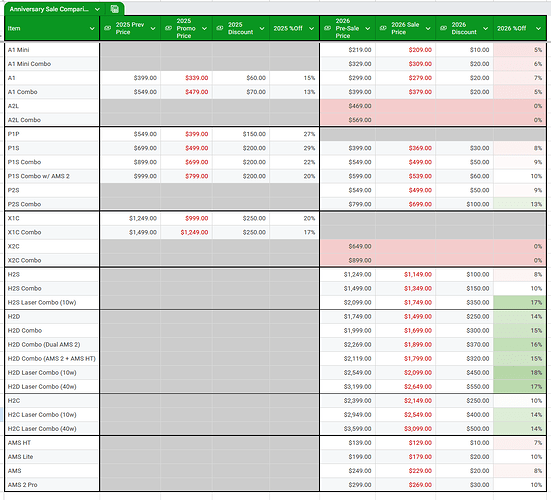Viewport: 551px width, 500px height.
Task: Select the 'H2D Laser Combo (40w)' item cell
Action: point(52,387)
